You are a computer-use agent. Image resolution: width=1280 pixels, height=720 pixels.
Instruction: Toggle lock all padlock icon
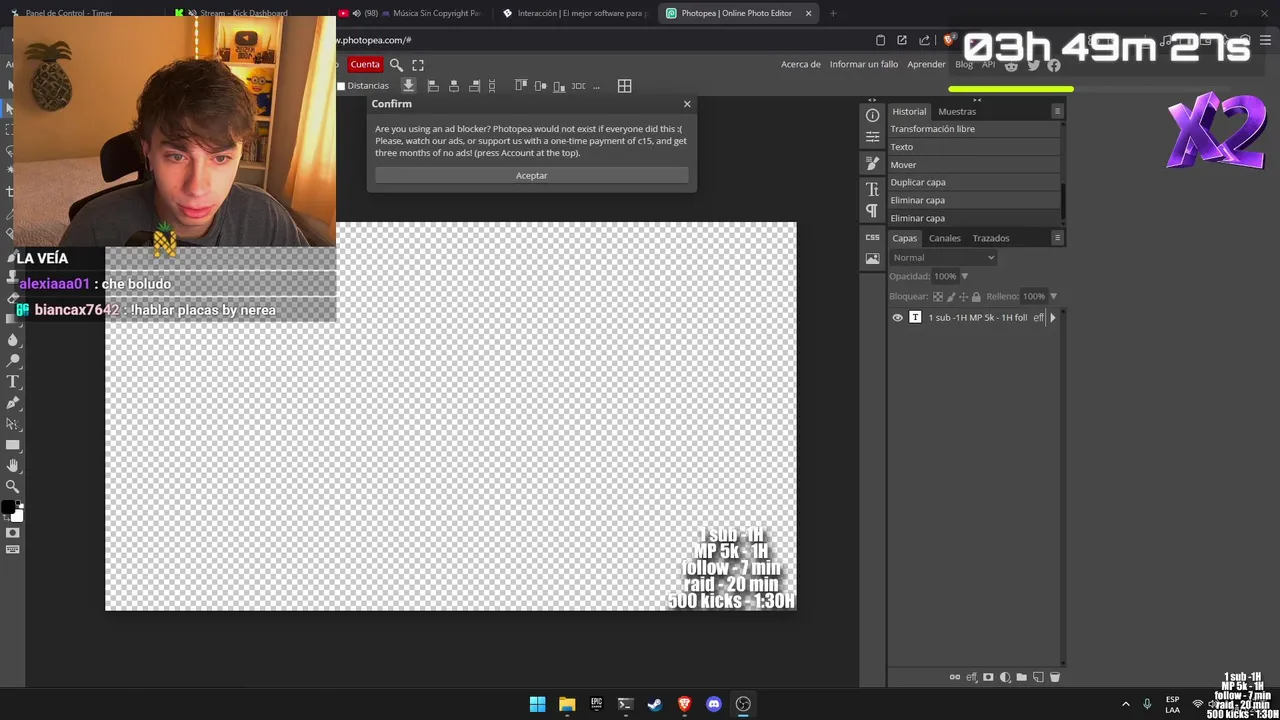(x=976, y=296)
